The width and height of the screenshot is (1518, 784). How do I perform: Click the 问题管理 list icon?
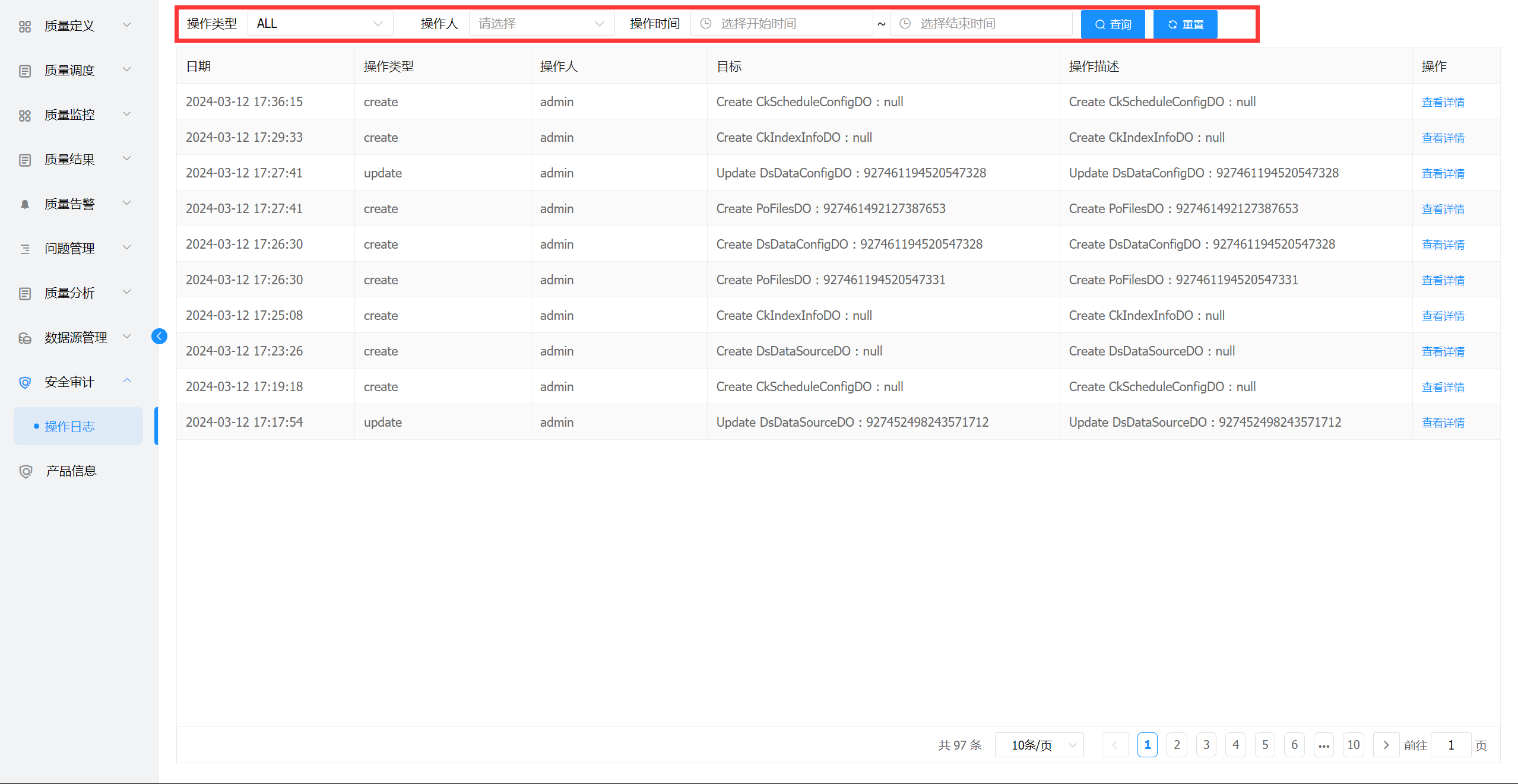coord(24,249)
